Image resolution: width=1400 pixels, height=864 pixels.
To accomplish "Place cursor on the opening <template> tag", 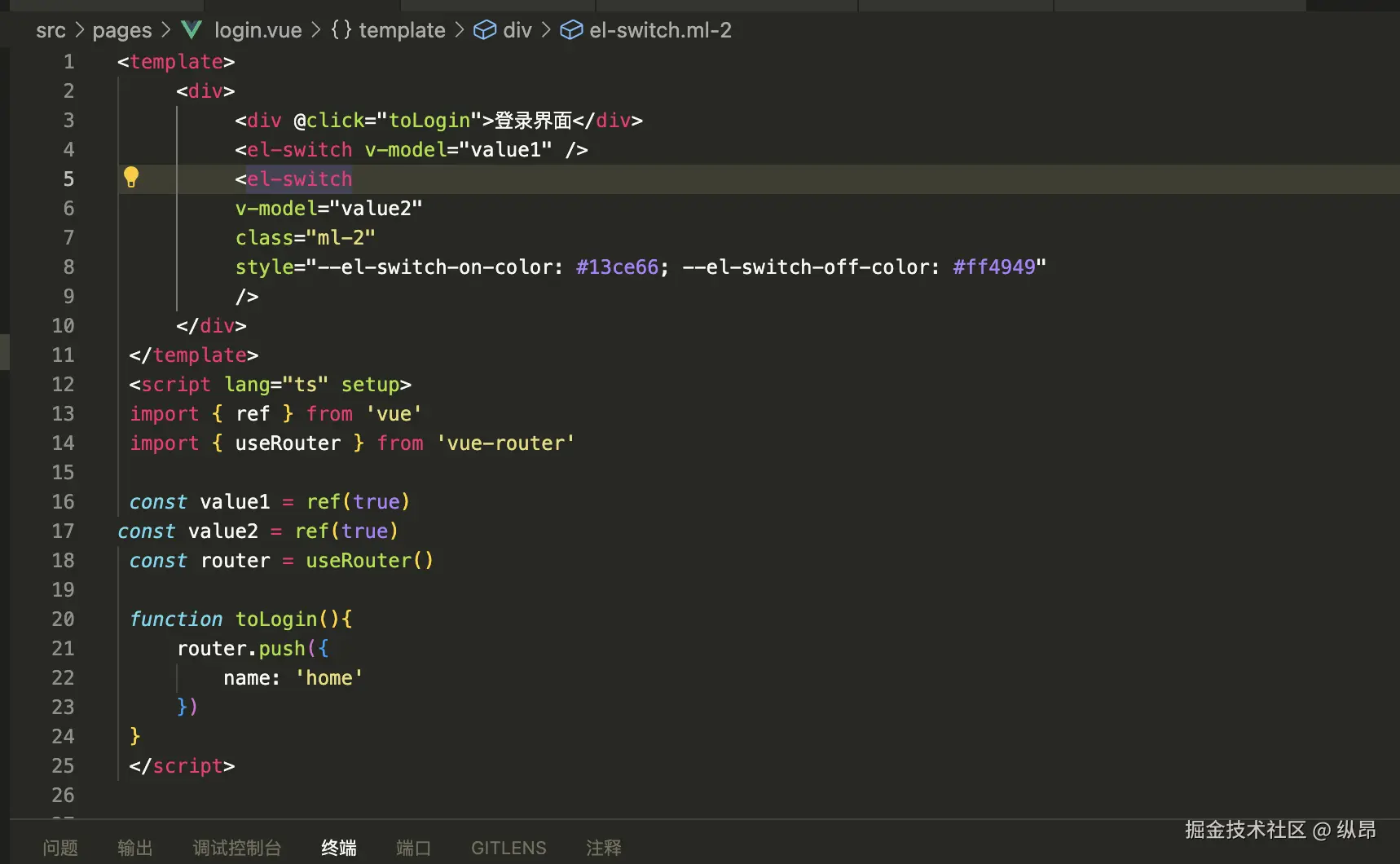I will tap(176, 62).
